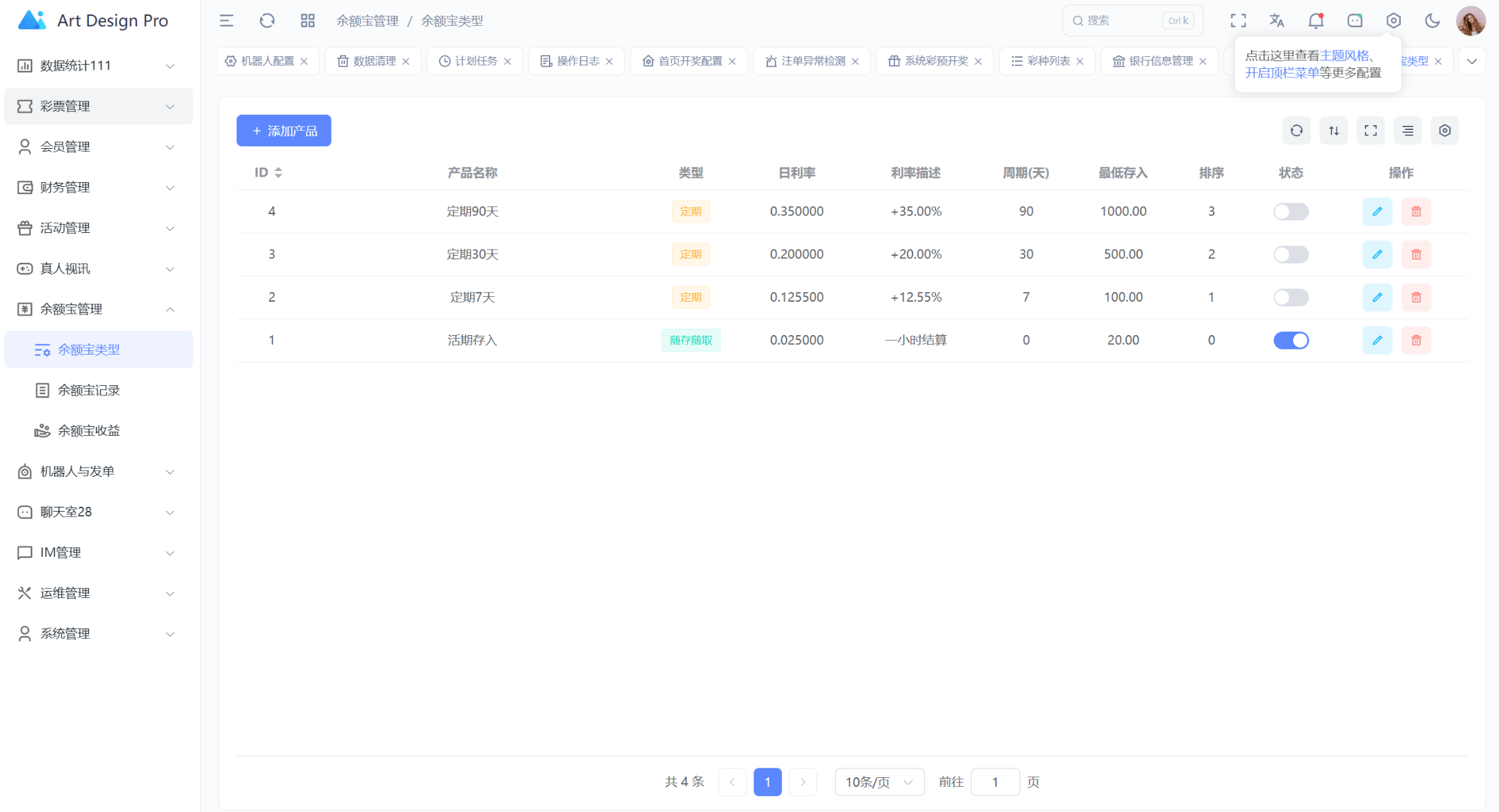The width and height of the screenshot is (1499, 812).
Task: Enable status toggle for 定期7天
Action: click(1290, 298)
